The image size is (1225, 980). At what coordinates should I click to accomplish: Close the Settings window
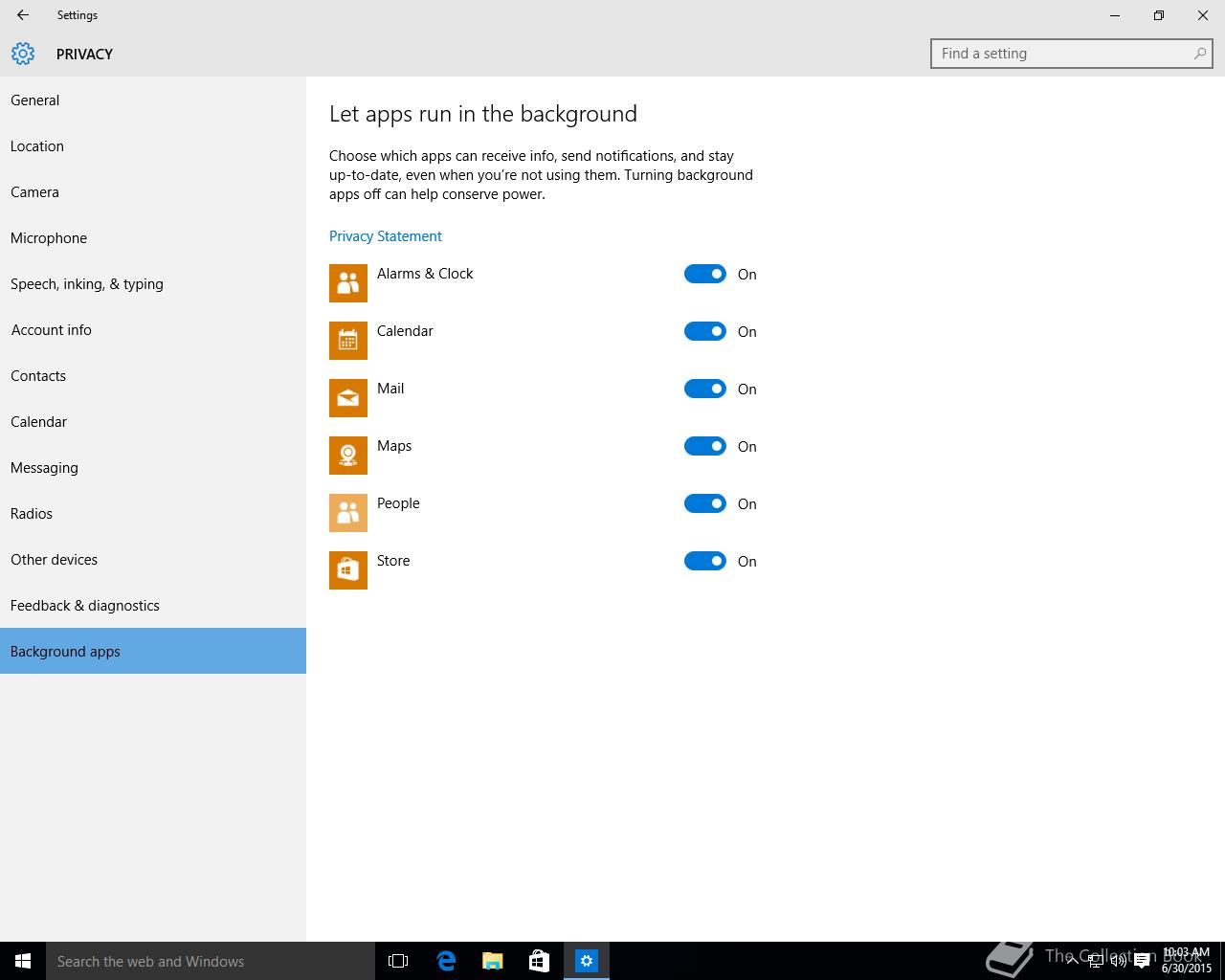pyautogui.click(x=1203, y=15)
